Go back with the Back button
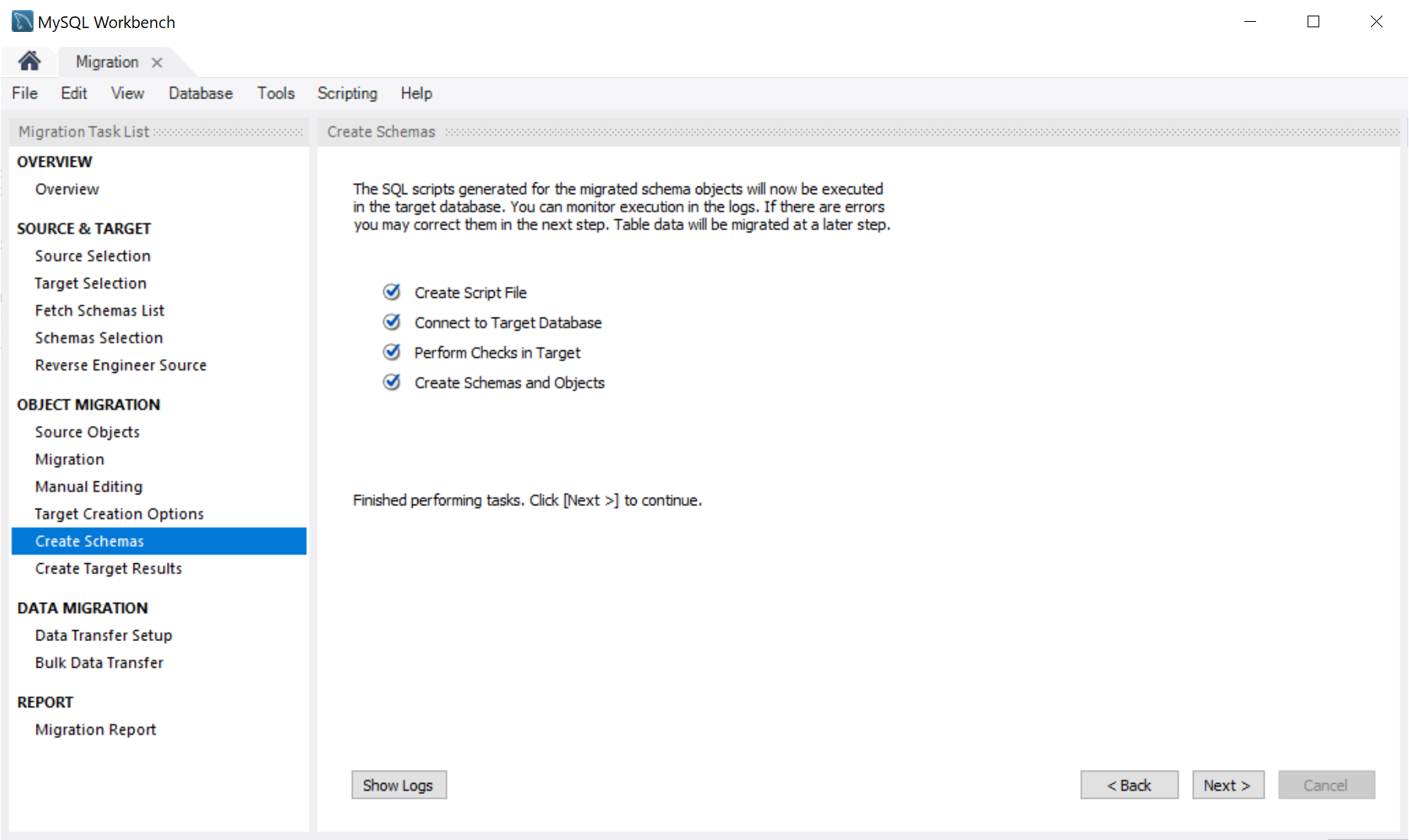1409x840 pixels. pyautogui.click(x=1128, y=785)
